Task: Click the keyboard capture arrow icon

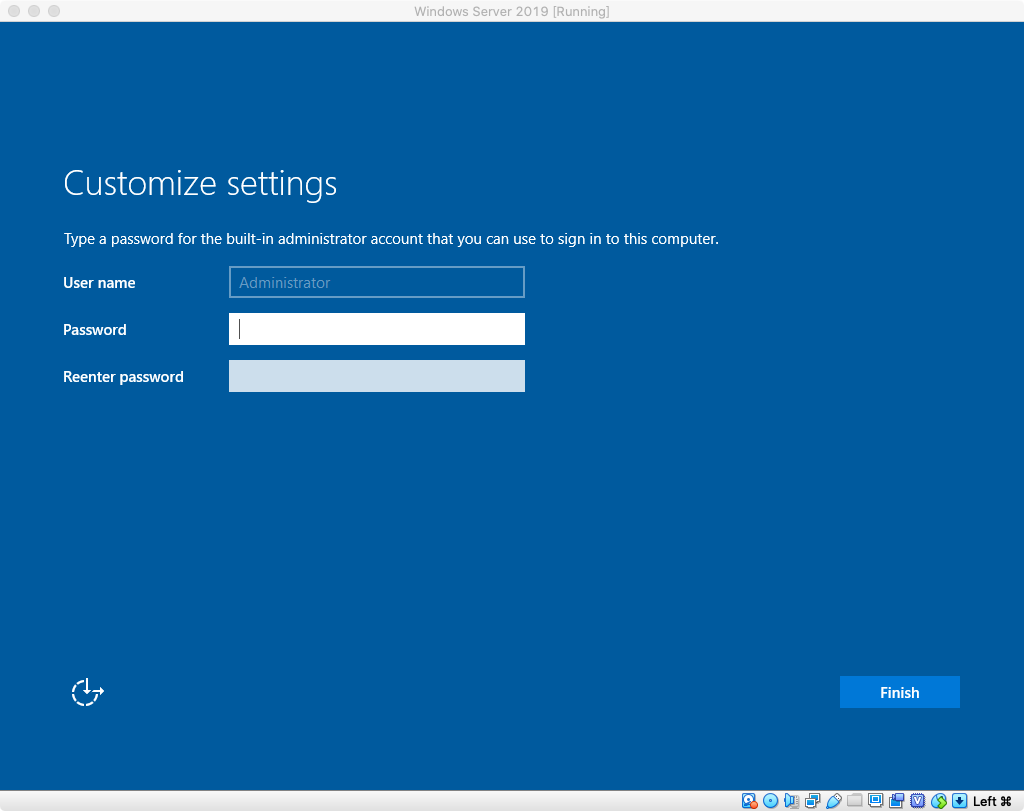Action: tap(959, 801)
